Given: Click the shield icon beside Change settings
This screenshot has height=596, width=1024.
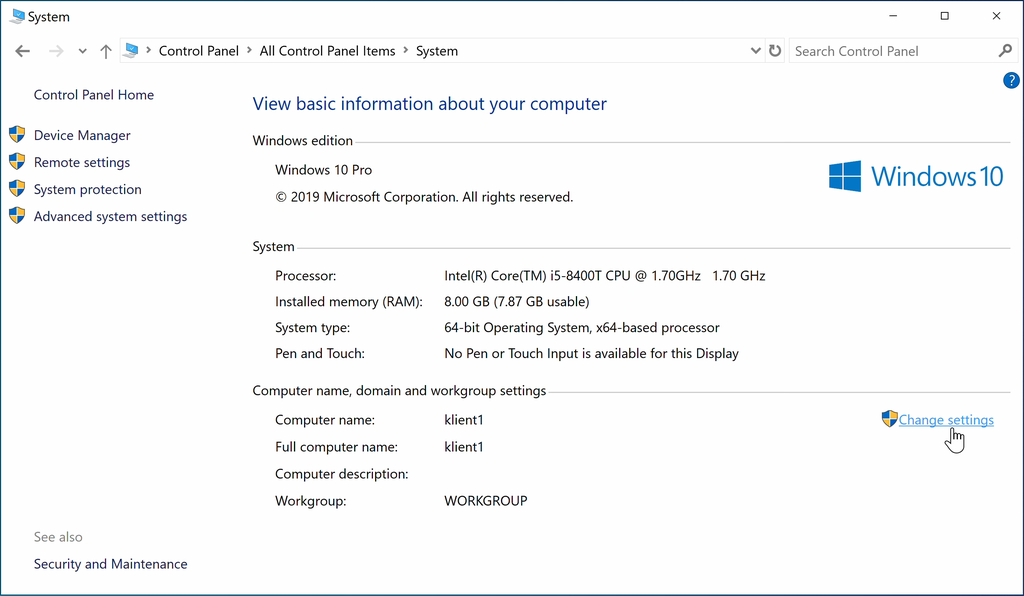Looking at the screenshot, I should (889, 418).
